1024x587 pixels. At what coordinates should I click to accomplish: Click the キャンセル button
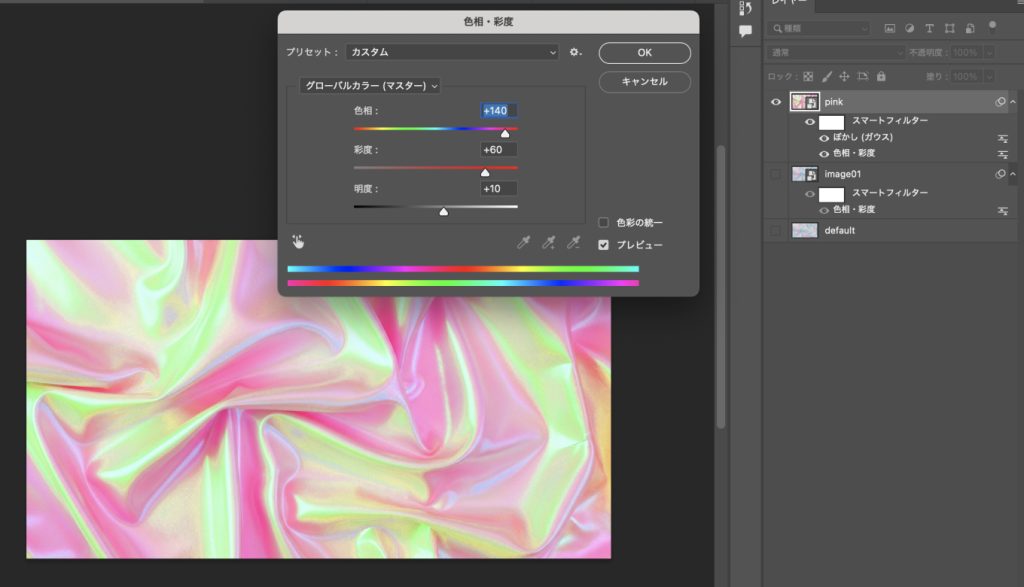point(644,82)
